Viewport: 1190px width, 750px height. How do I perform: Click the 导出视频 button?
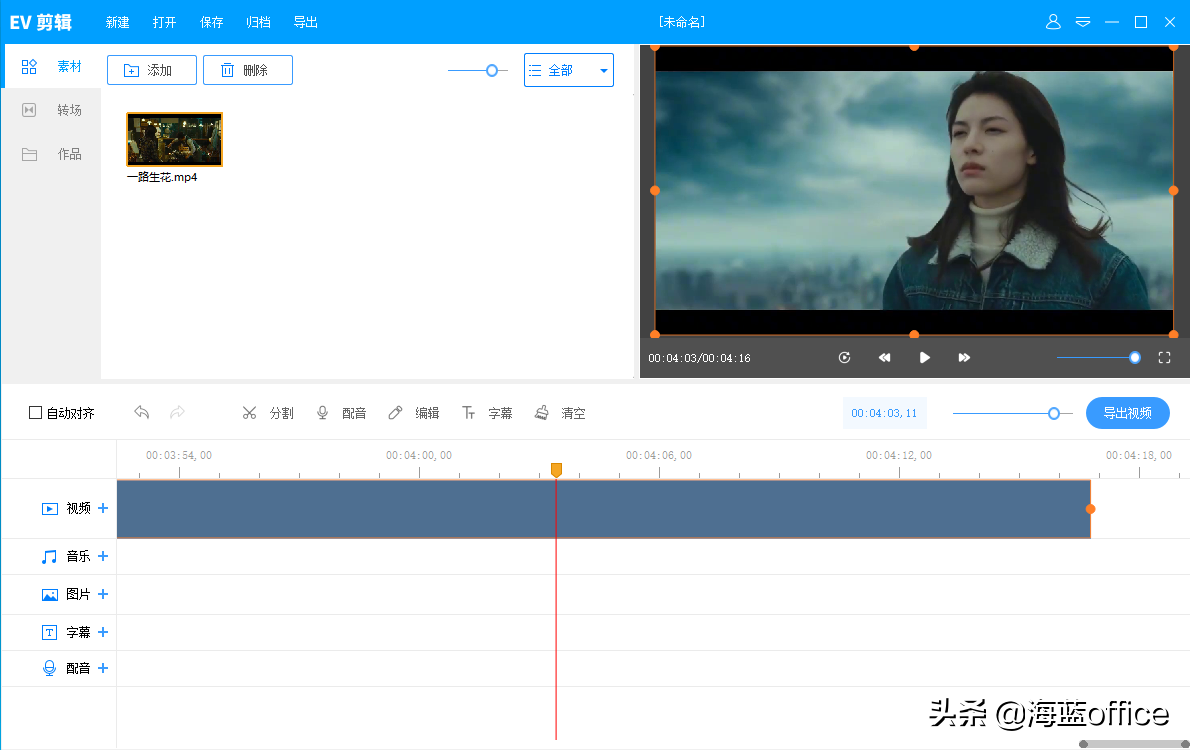[1128, 413]
